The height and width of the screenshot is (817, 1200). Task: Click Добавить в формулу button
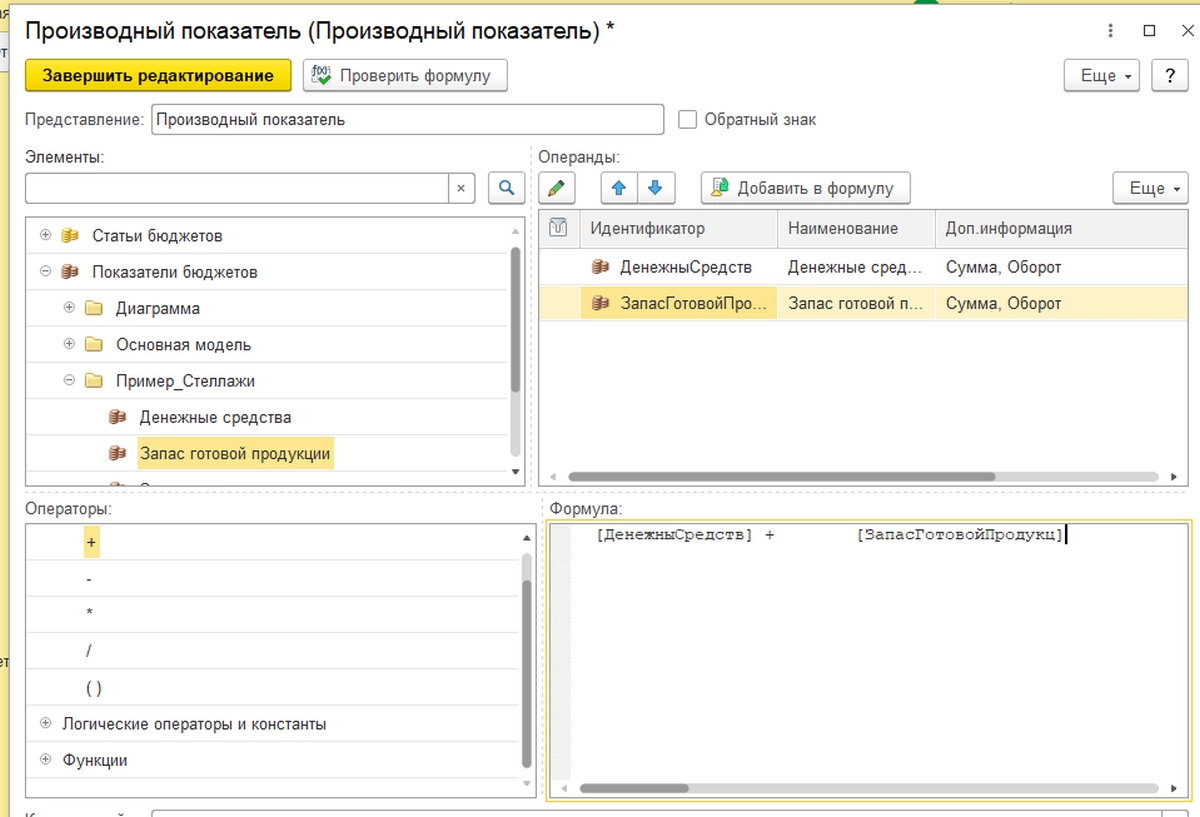coord(805,188)
